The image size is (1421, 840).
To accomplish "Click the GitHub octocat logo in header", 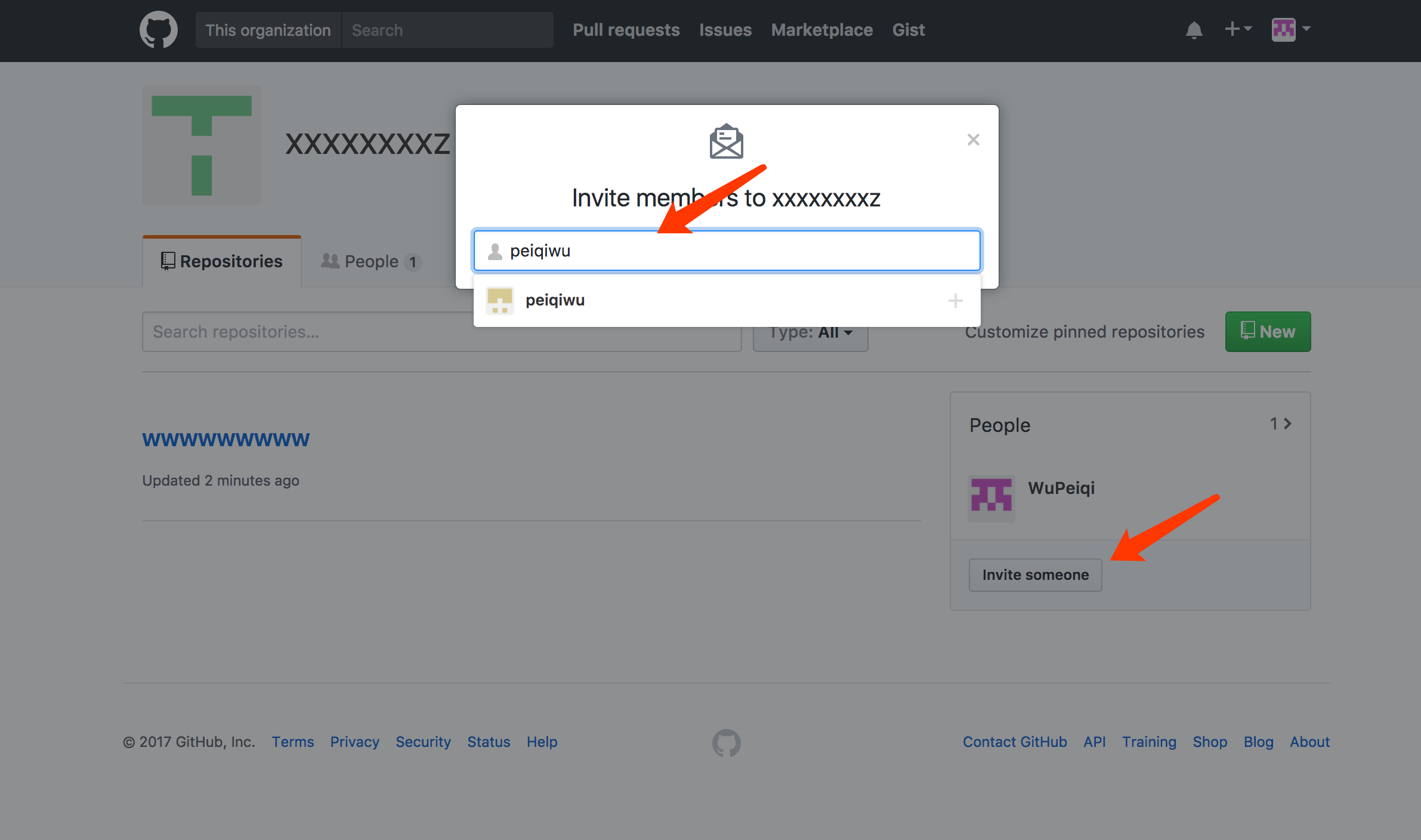I will (158, 30).
